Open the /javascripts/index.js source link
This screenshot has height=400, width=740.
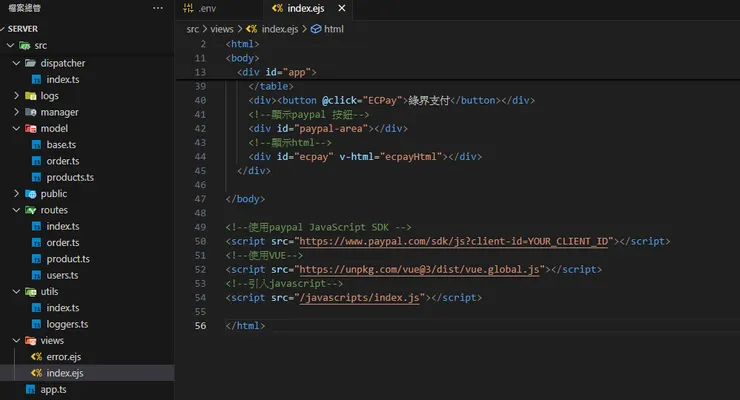[359, 298]
